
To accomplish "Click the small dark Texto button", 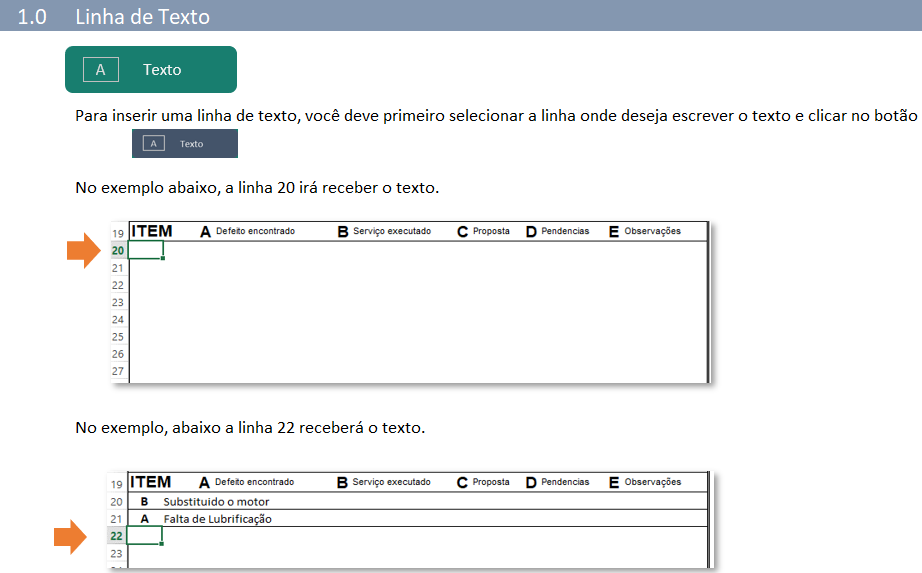I will pos(185,144).
